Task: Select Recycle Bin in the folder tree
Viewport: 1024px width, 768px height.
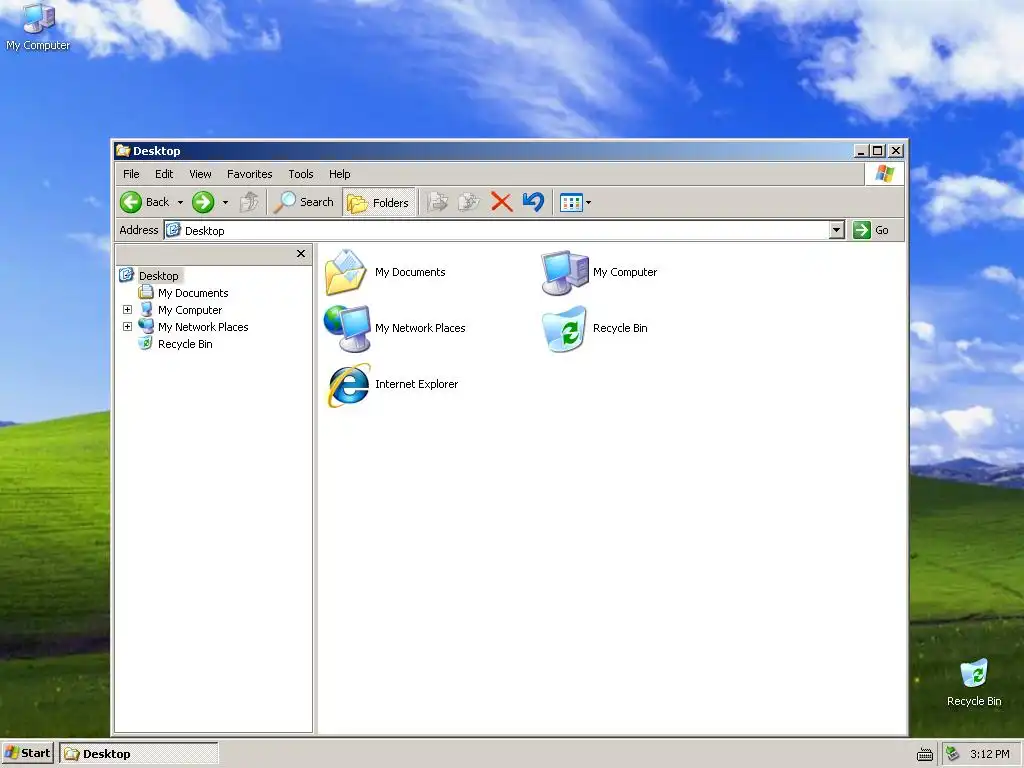Action: pos(185,344)
